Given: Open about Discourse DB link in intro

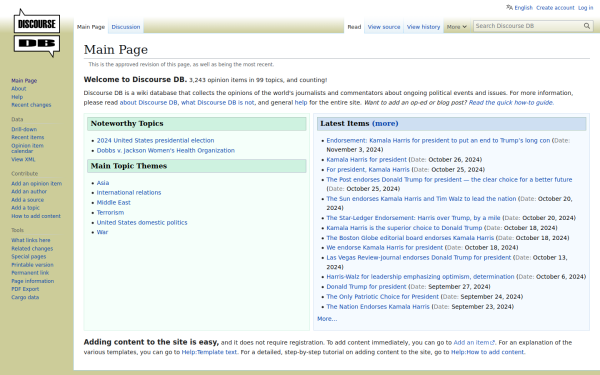Looking at the screenshot, I should (148, 103).
